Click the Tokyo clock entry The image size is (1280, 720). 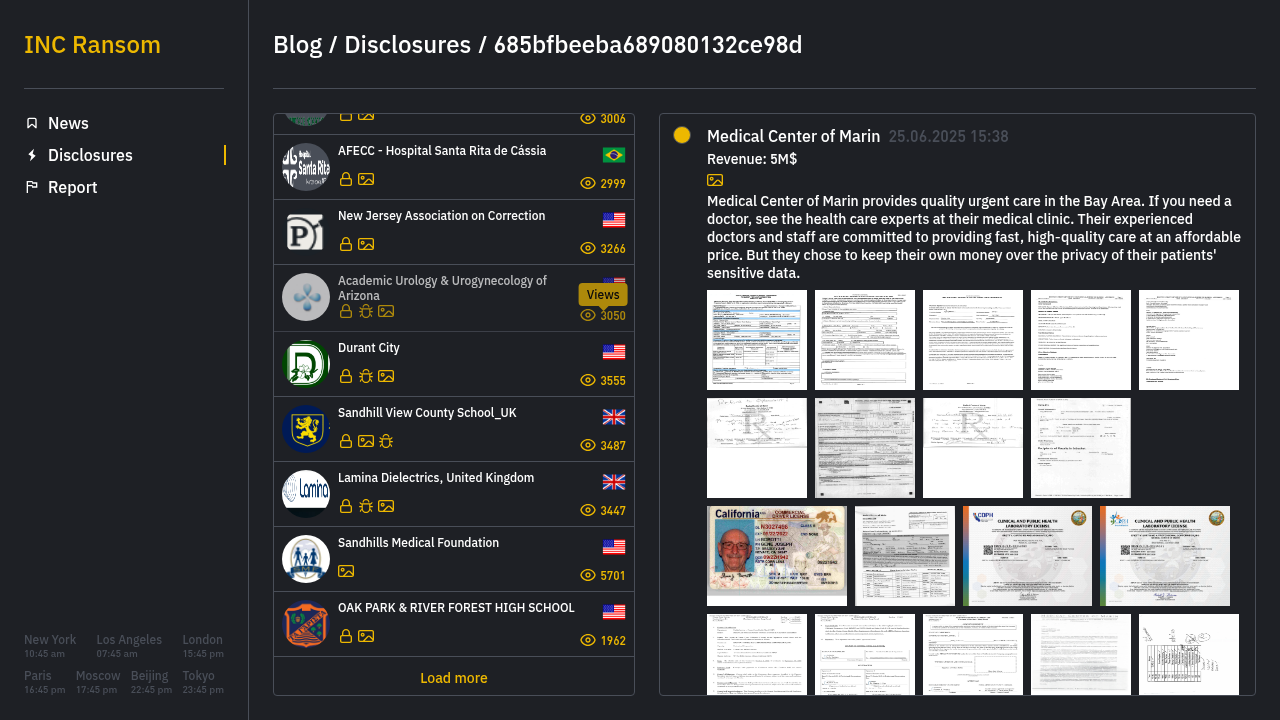click(x=203, y=682)
